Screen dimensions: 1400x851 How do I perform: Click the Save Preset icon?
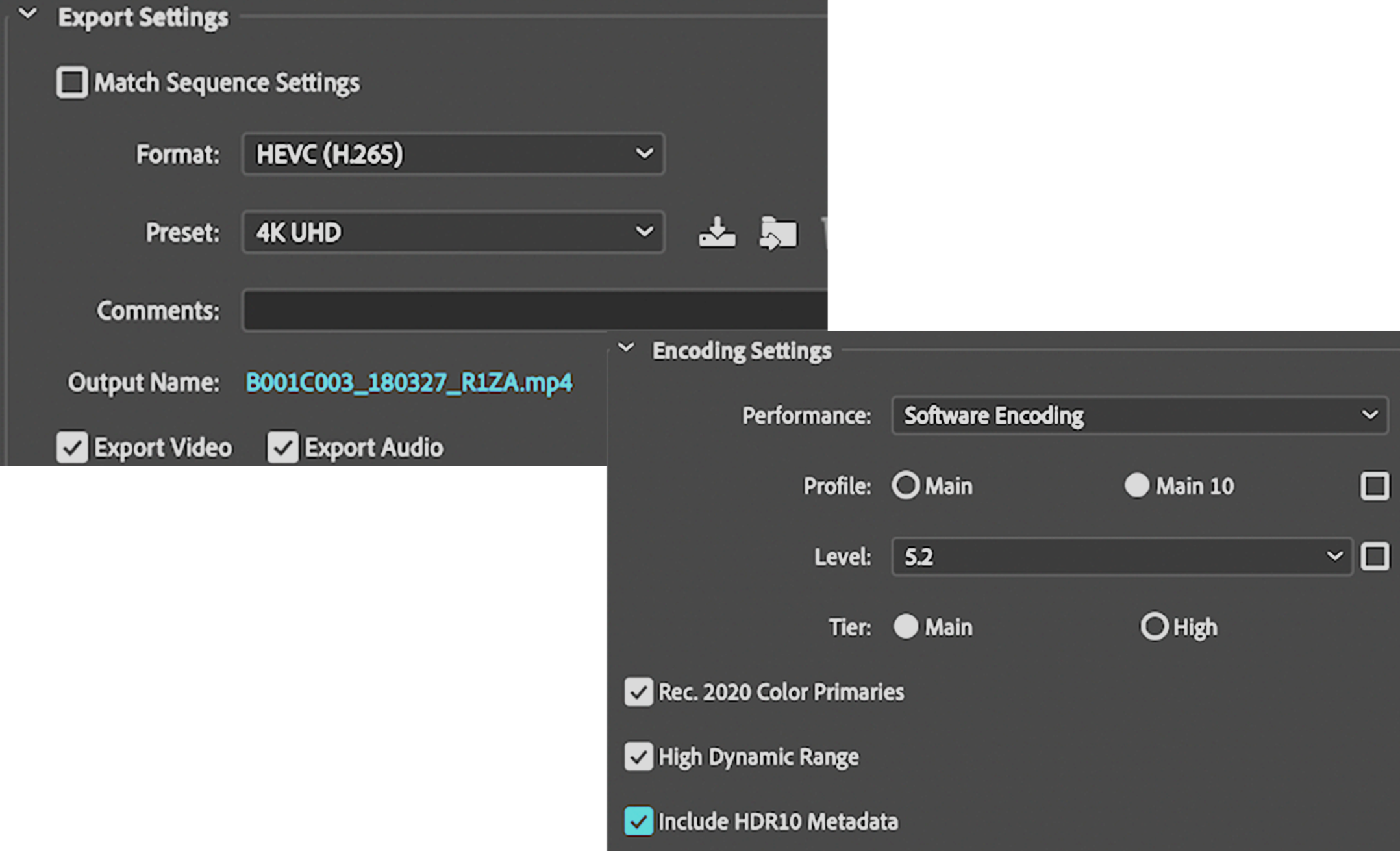click(717, 233)
